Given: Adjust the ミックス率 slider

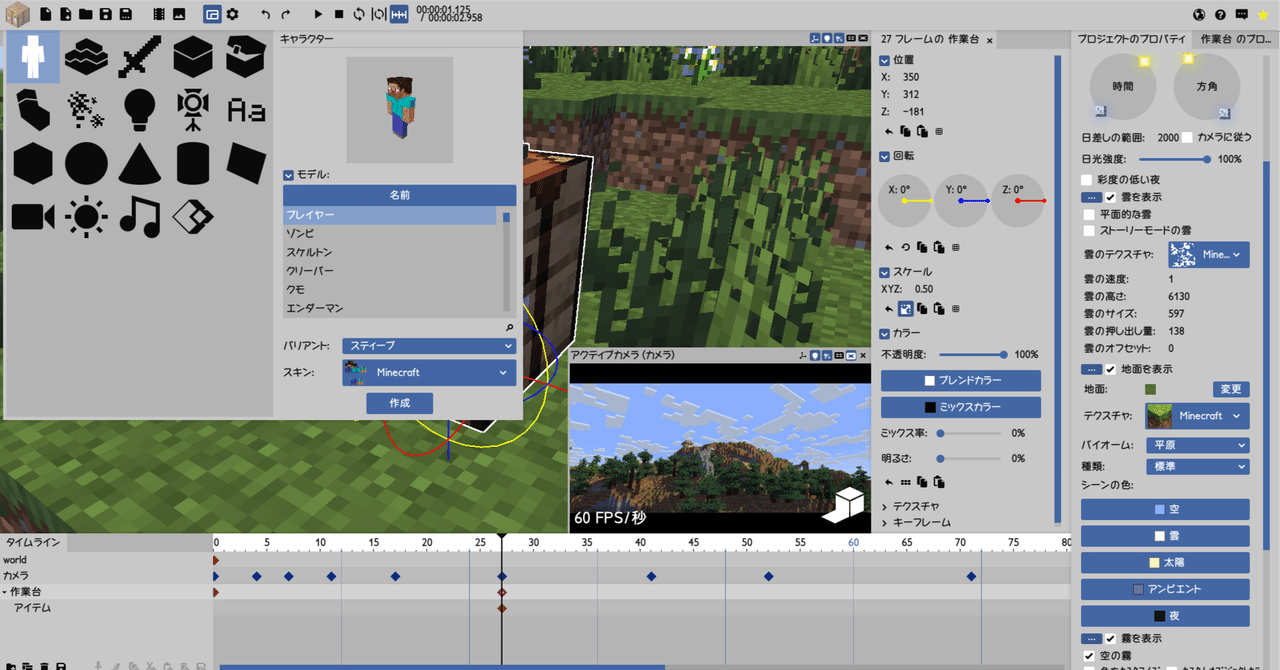Looking at the screenshot, I should coord(970,433).
